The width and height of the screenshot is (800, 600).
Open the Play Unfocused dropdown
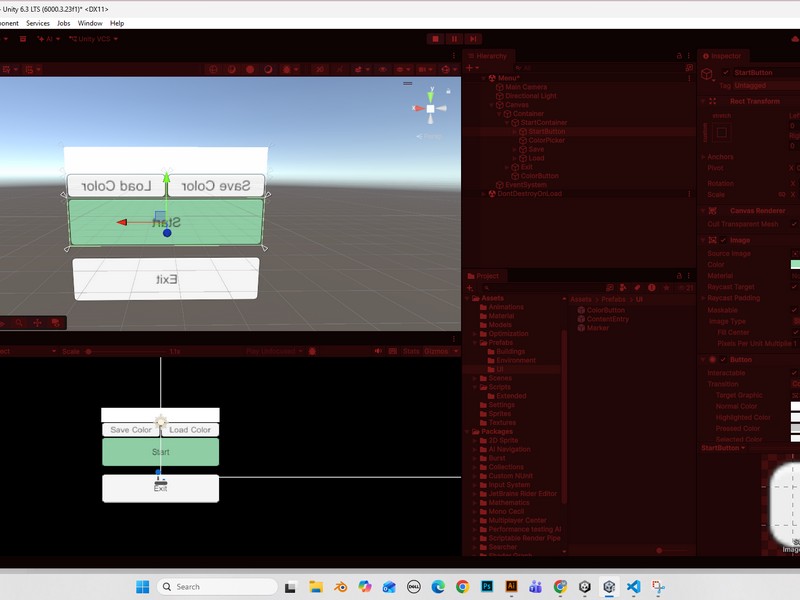274,351
